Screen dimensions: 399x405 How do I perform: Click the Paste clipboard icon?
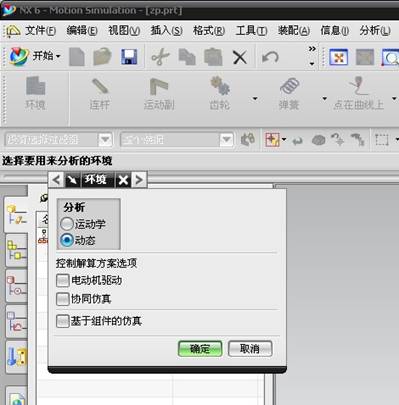click(x=213, y=57)
